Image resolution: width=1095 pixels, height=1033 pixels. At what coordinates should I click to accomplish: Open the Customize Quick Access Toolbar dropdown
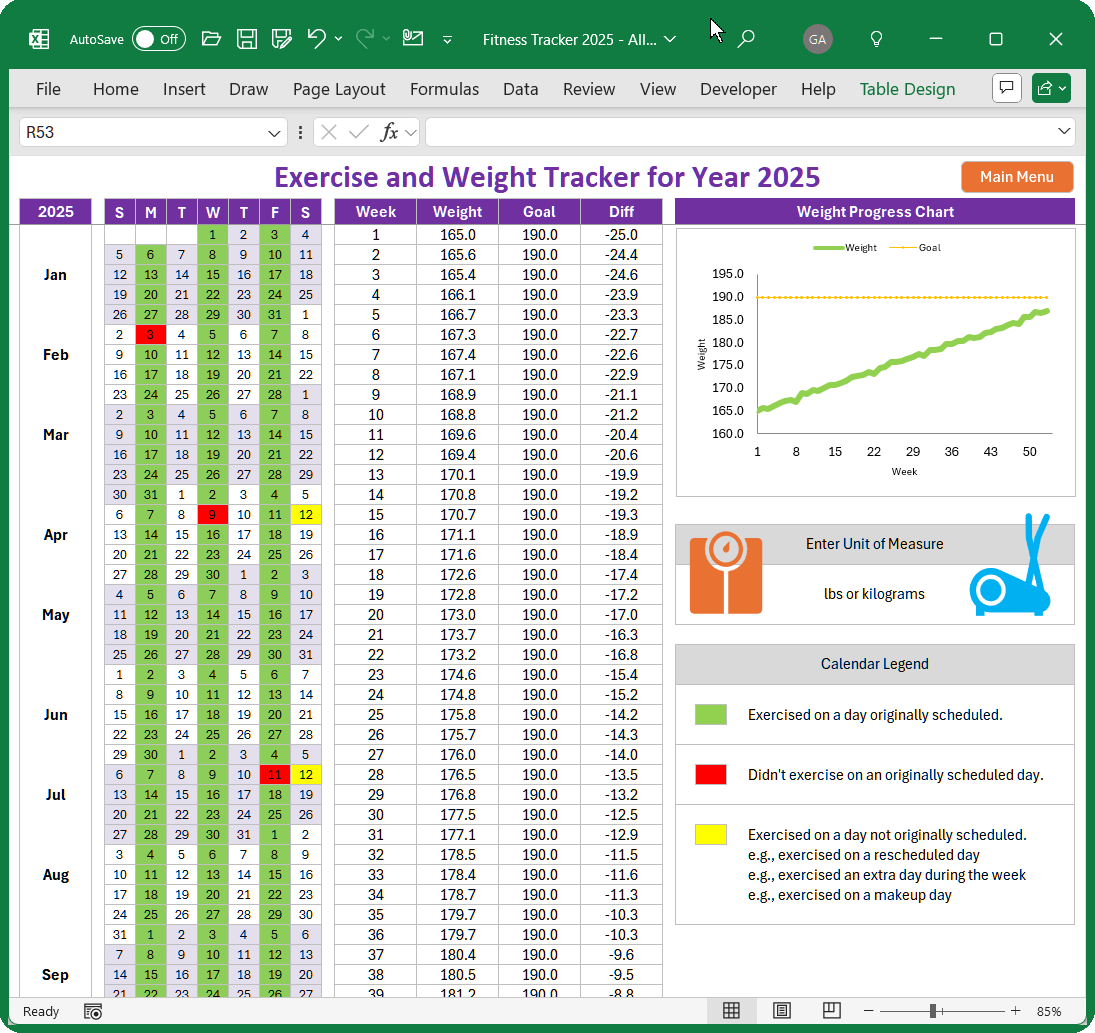pyautogui.click(x=447, y=40)
